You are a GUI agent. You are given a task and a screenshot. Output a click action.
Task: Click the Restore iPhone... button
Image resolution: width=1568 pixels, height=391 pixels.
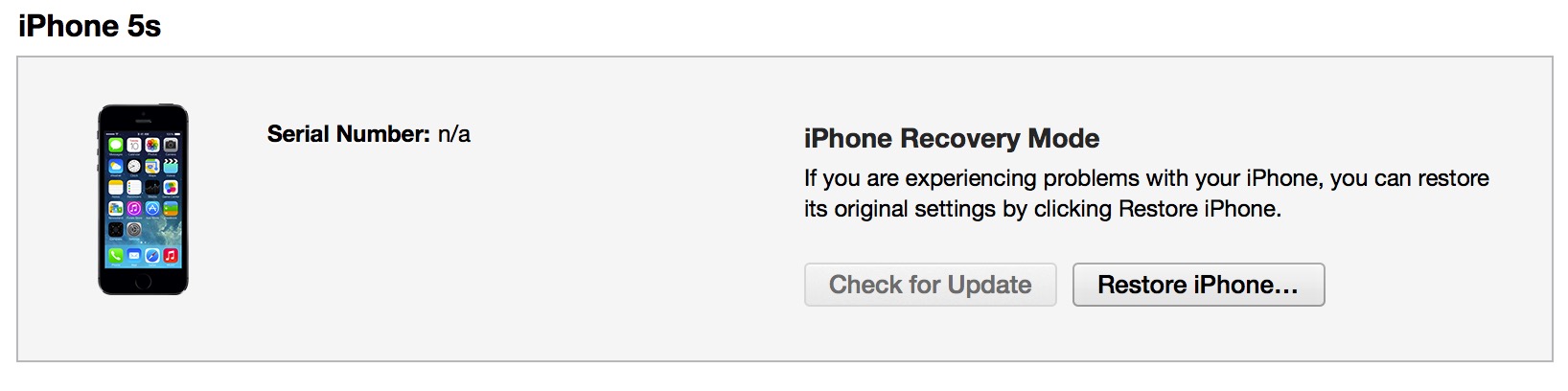click(1198, 285)
